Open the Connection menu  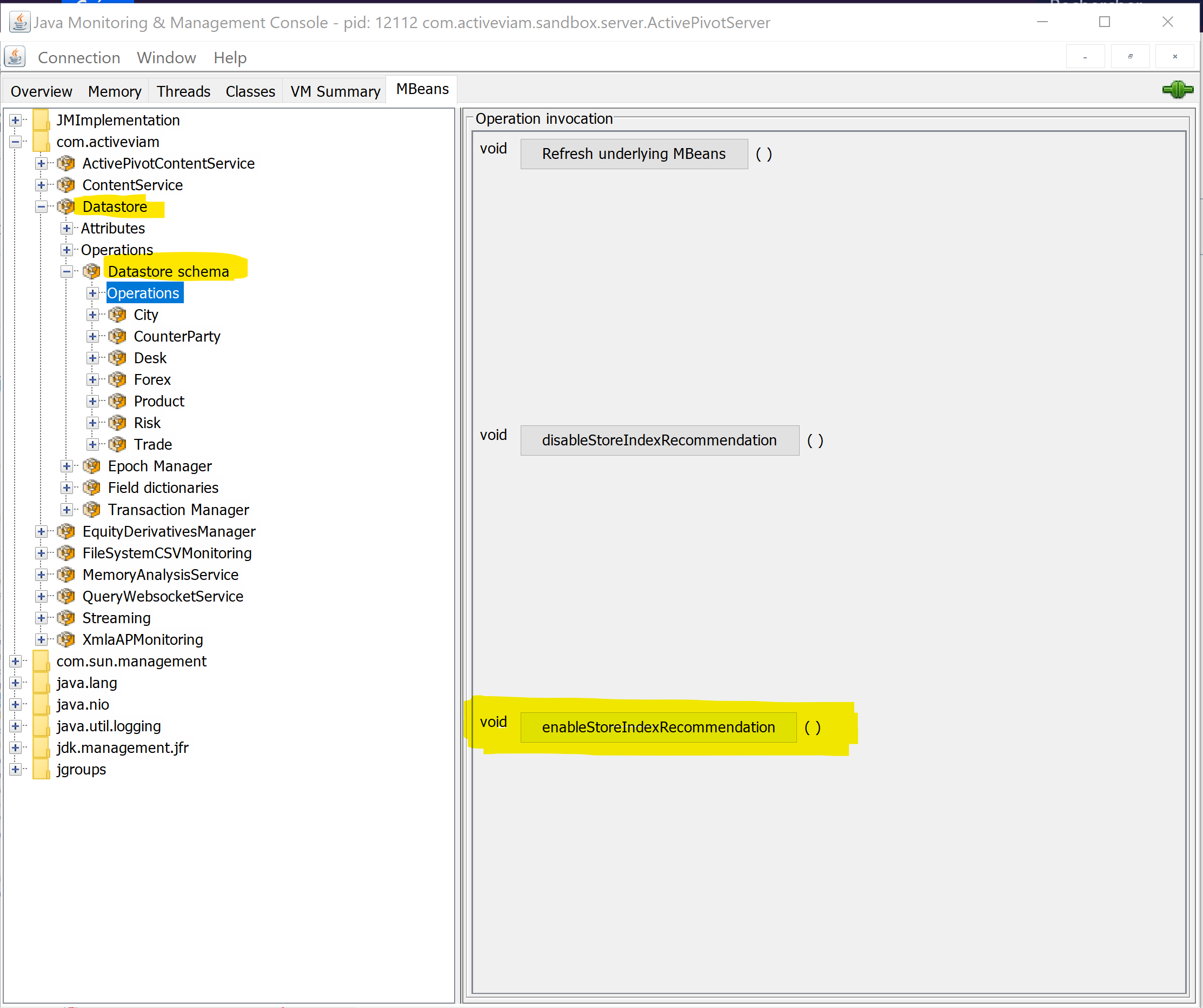[x=79, y=57]
